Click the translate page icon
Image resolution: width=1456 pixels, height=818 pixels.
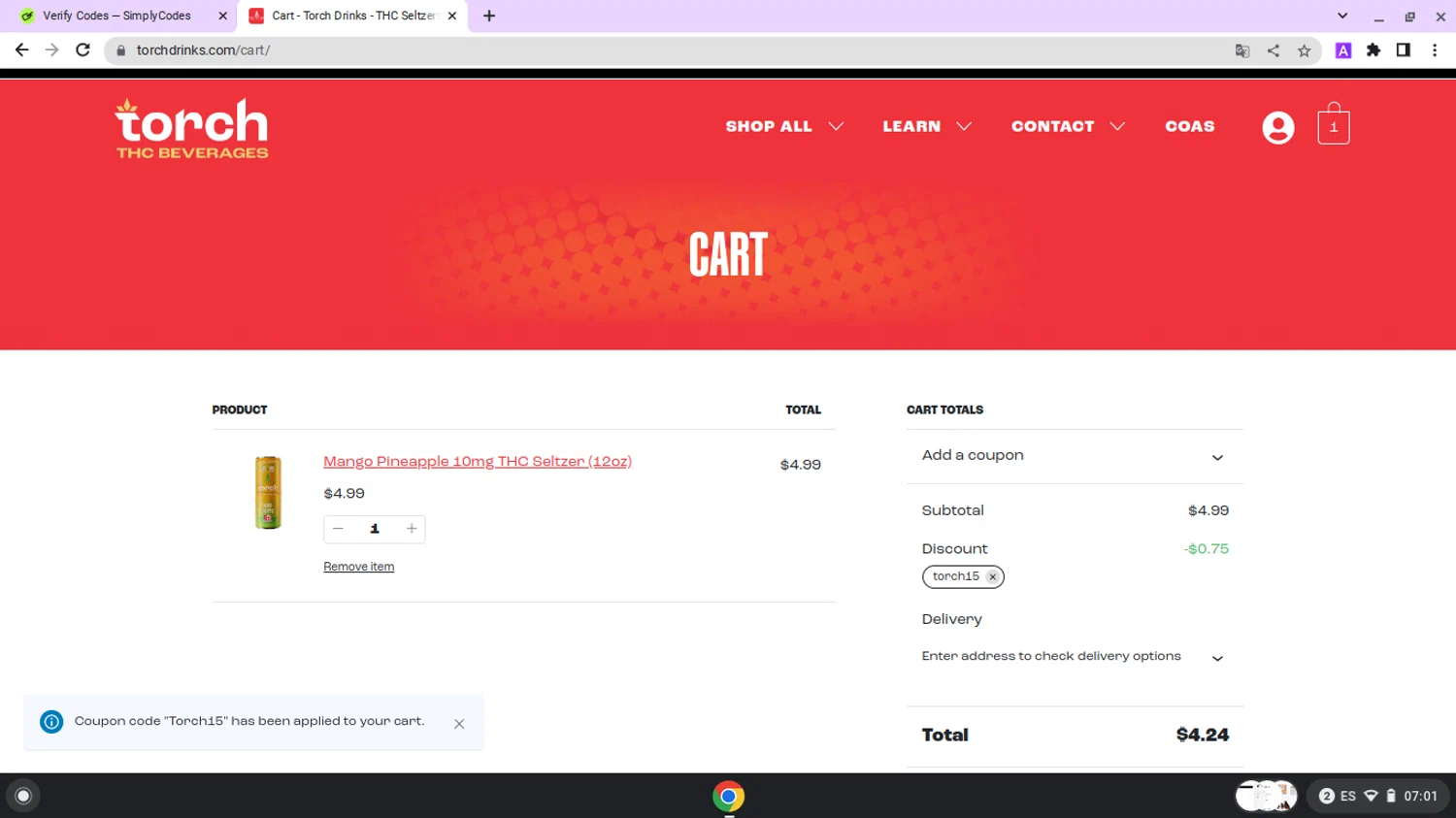1241,50
